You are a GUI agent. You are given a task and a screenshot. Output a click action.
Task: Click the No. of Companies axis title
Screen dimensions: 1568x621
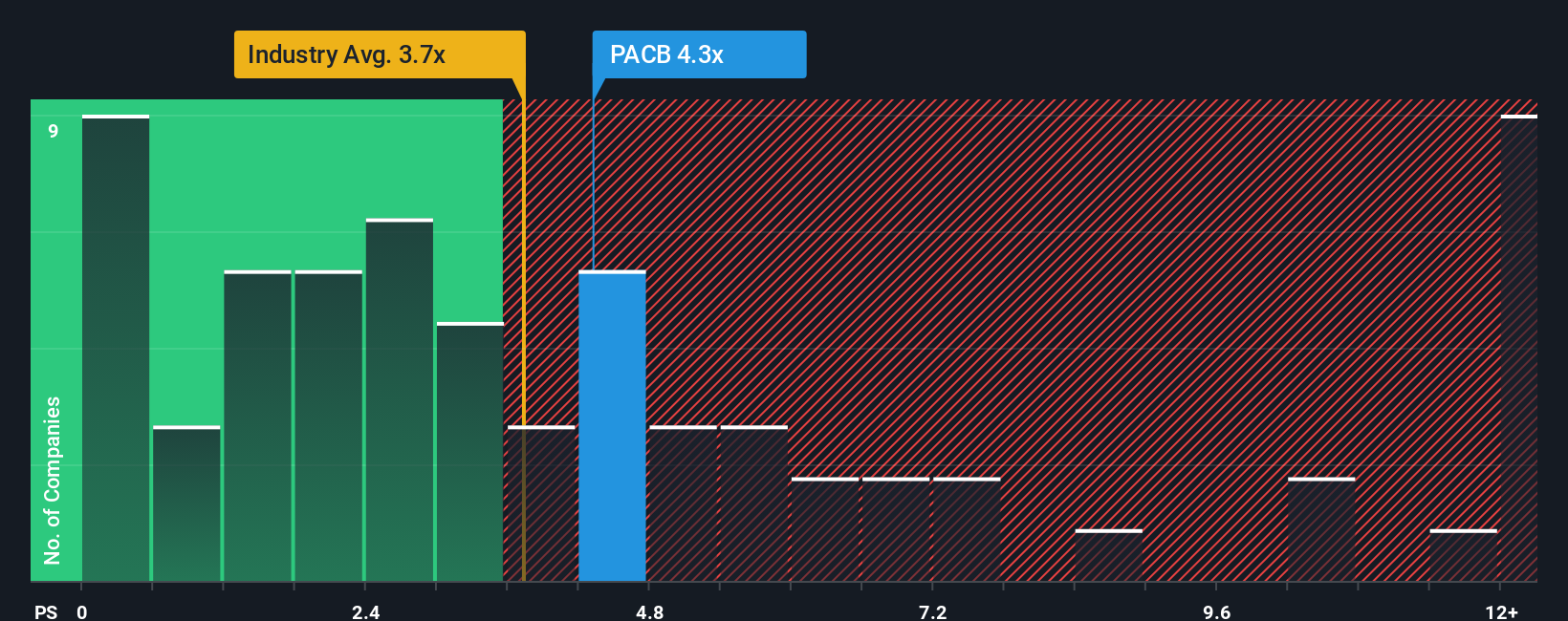(x=52, y=480)
